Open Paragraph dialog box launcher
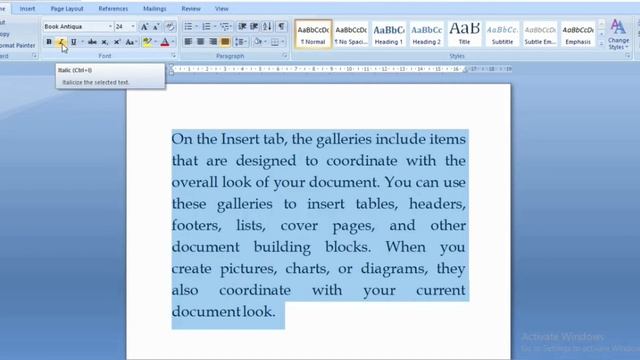 coord(284,56)
